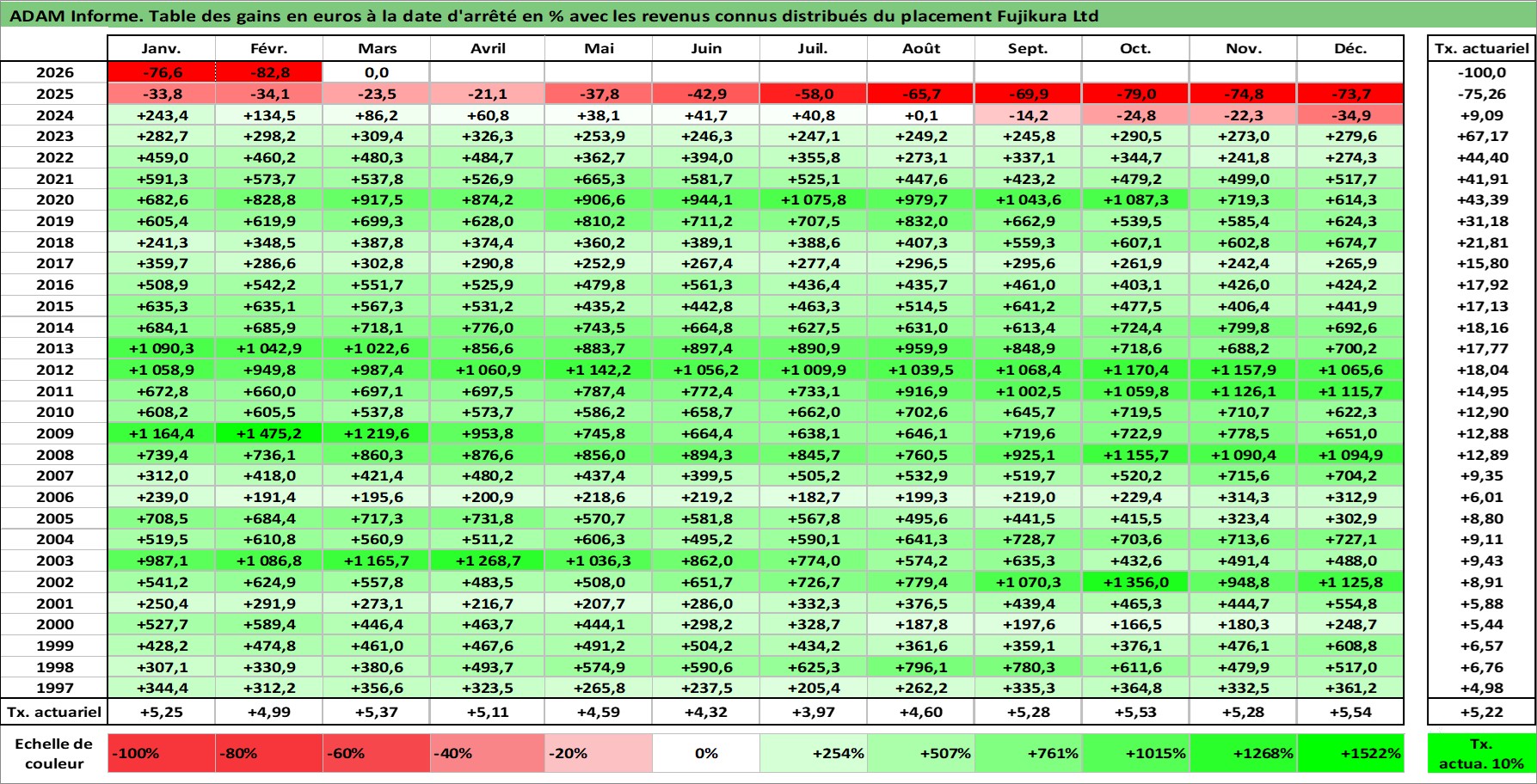This screenshot has height=784, width=1537.
Task: Click the +243,4 cell
Action: [x=162, y=115]
